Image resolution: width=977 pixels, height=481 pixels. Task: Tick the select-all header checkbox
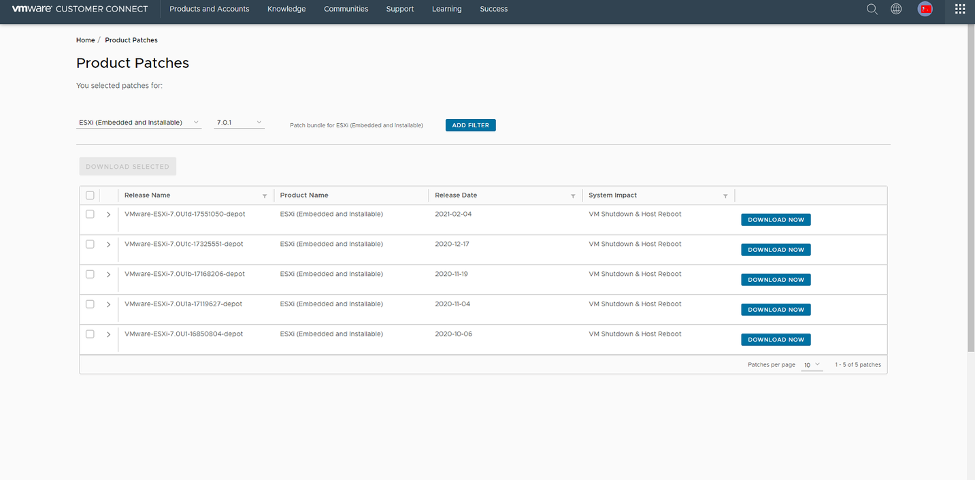(90, 196)
